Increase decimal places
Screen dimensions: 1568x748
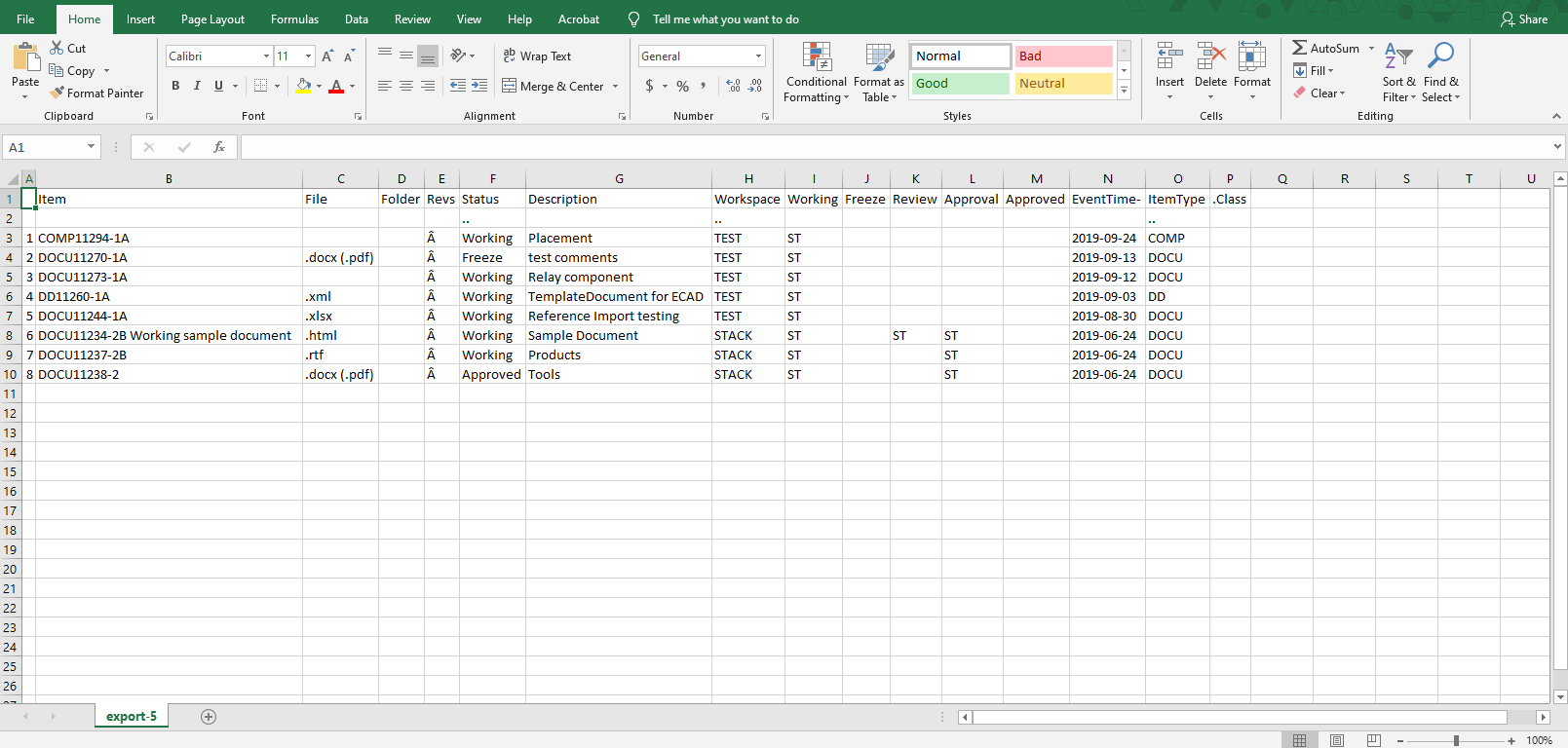(734, 86)
